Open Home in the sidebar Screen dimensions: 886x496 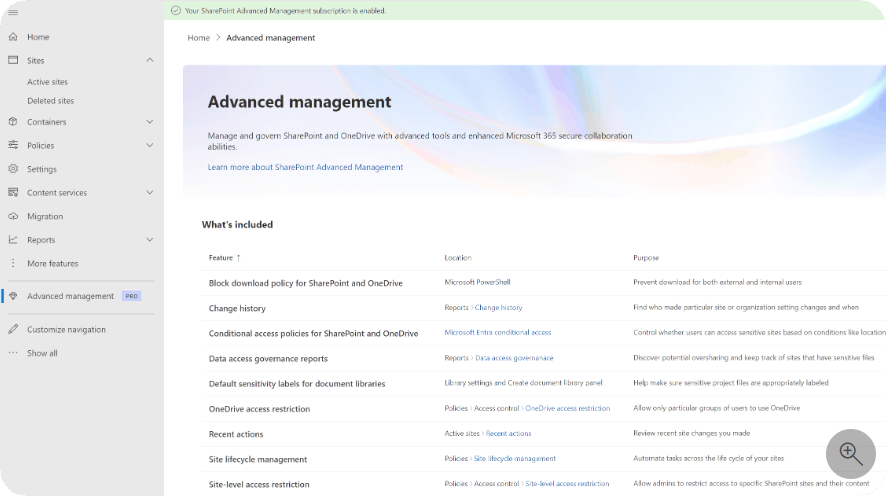38,37
